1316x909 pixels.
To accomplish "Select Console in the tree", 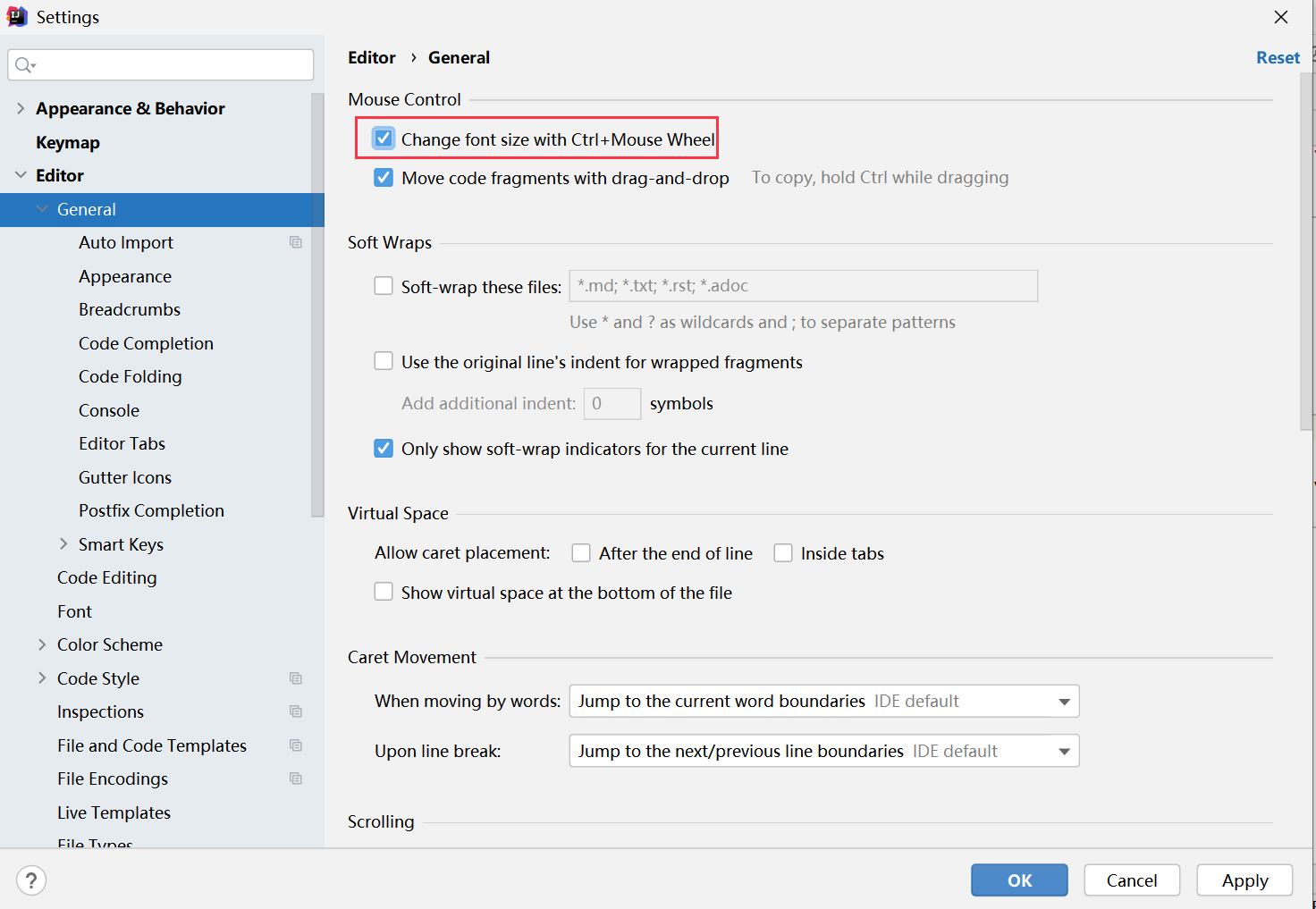I will [x=109, y=410].
